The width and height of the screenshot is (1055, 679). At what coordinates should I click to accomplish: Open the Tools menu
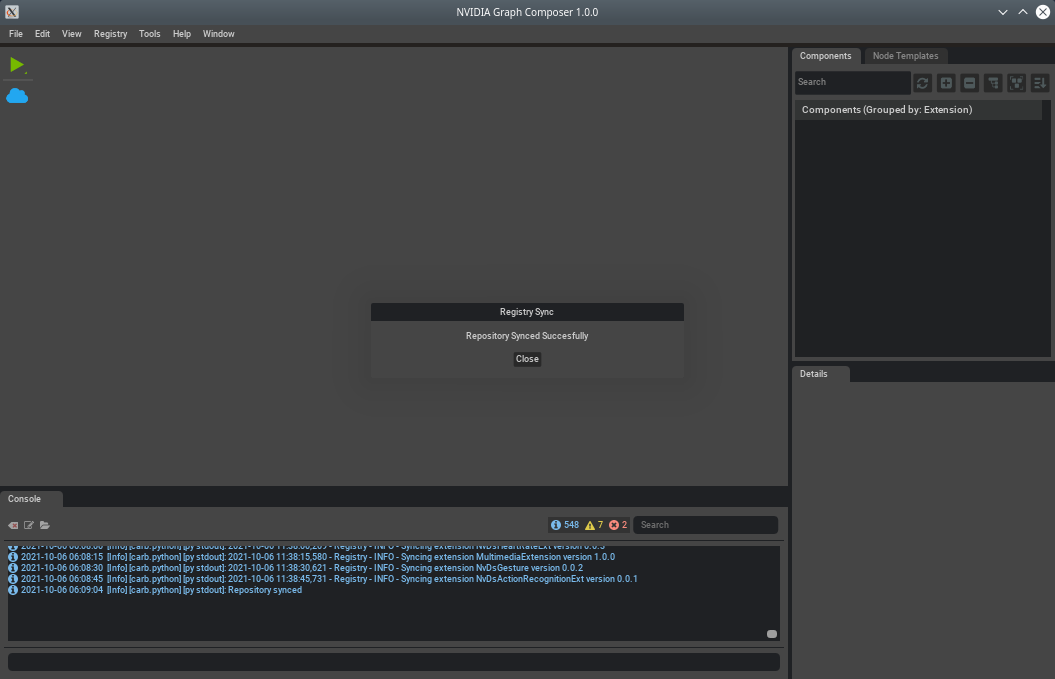click(x=149, y=34)
